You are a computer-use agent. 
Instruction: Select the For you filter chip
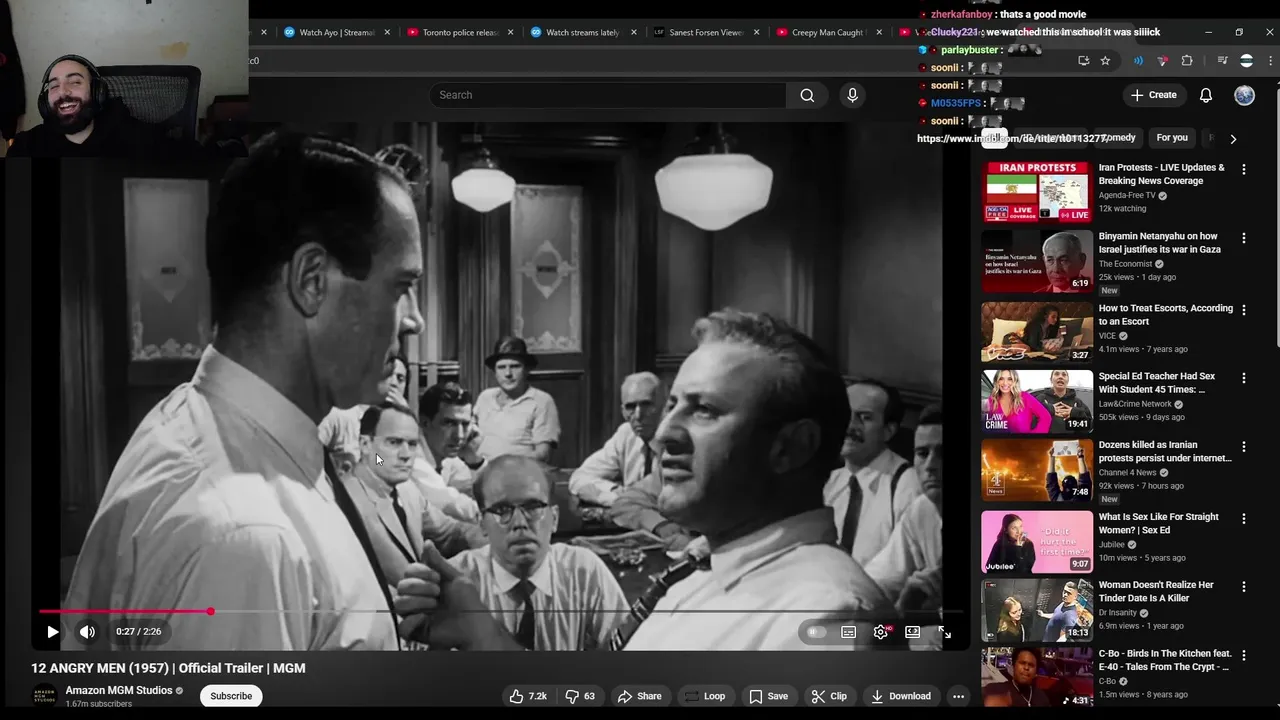(1172, 138)
